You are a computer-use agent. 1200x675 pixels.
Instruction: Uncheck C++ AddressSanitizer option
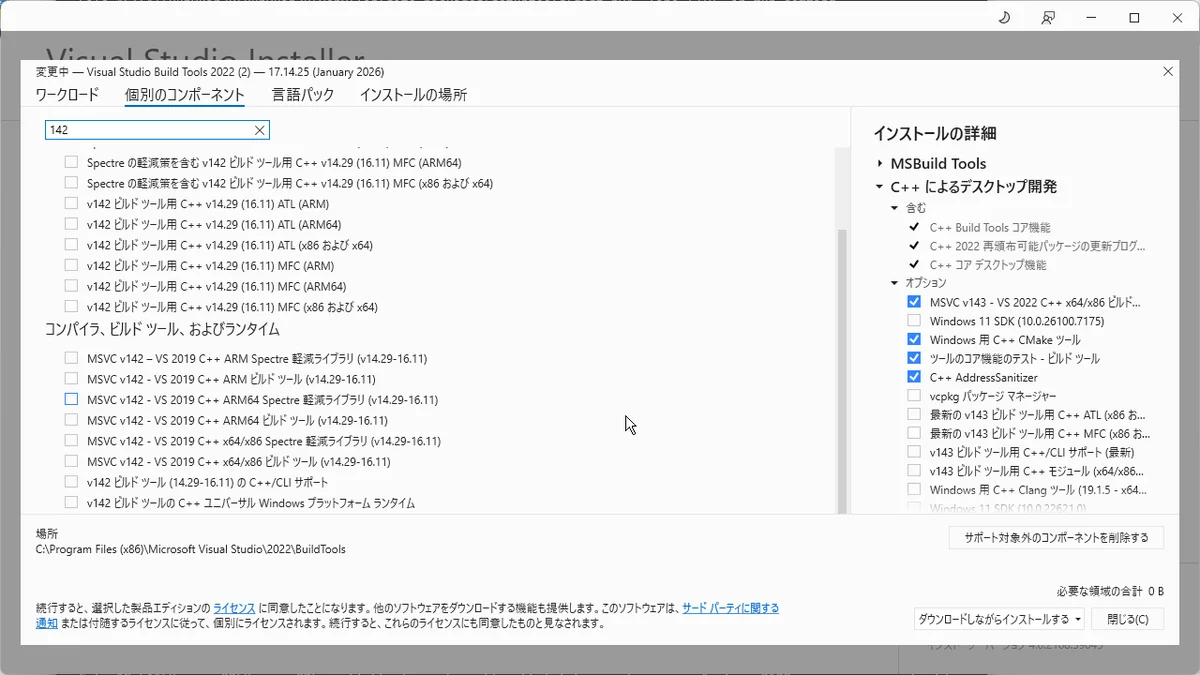[x=914, y=377]
